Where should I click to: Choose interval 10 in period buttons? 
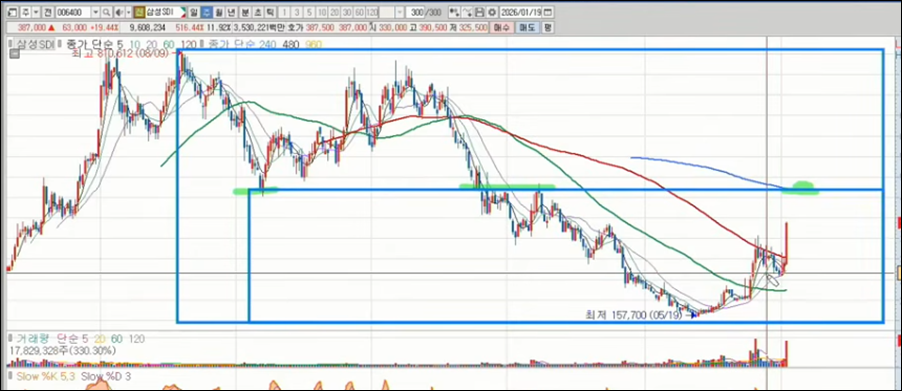click(322, 12)
